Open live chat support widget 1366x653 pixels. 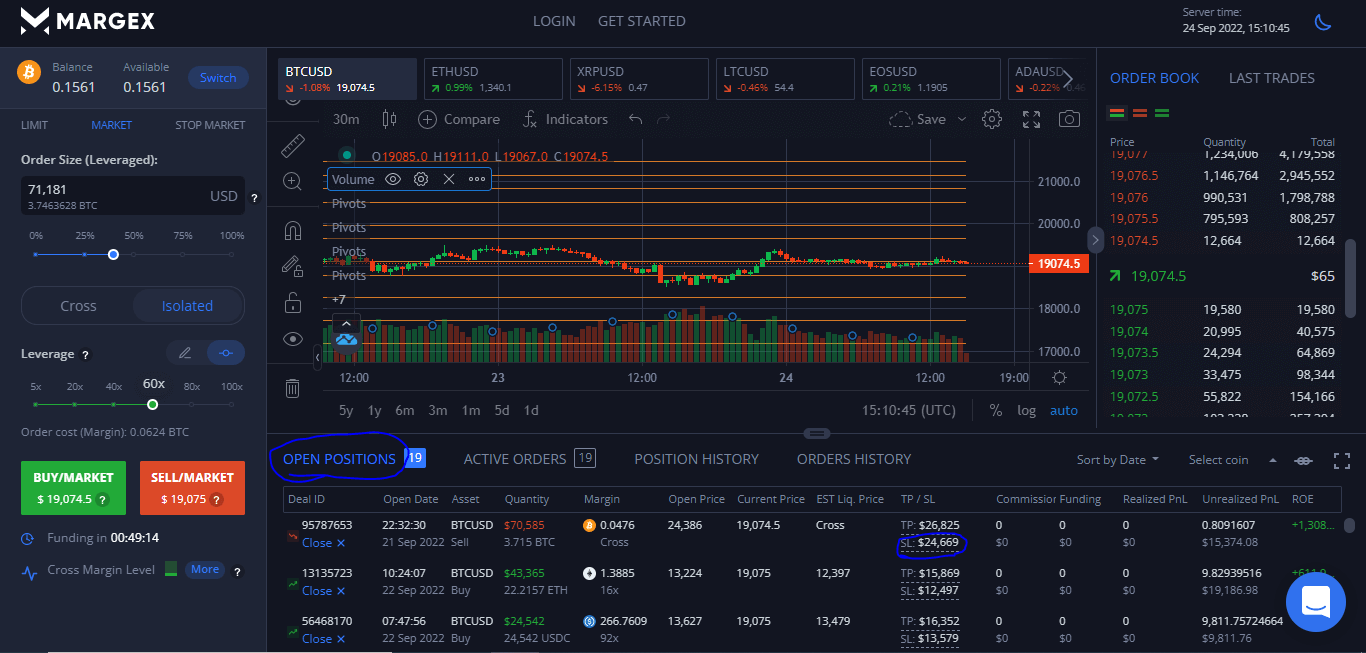[1315, 602]
